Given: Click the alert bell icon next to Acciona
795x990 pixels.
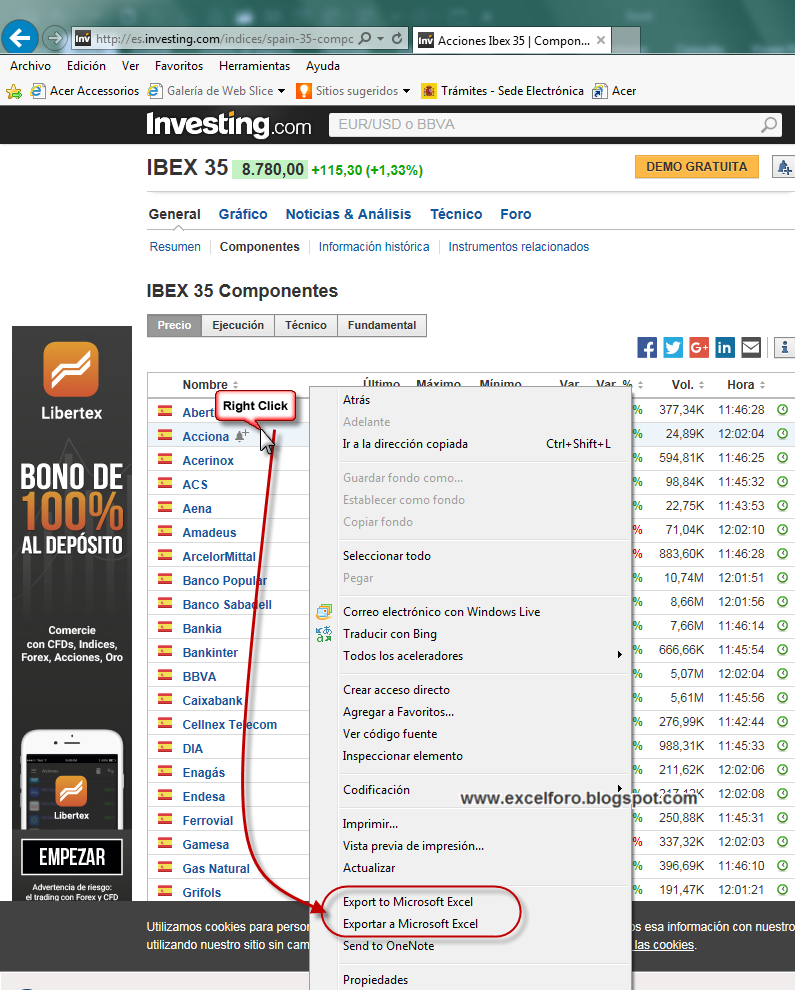Looking at the screenshot, I should tap(241, 436).
